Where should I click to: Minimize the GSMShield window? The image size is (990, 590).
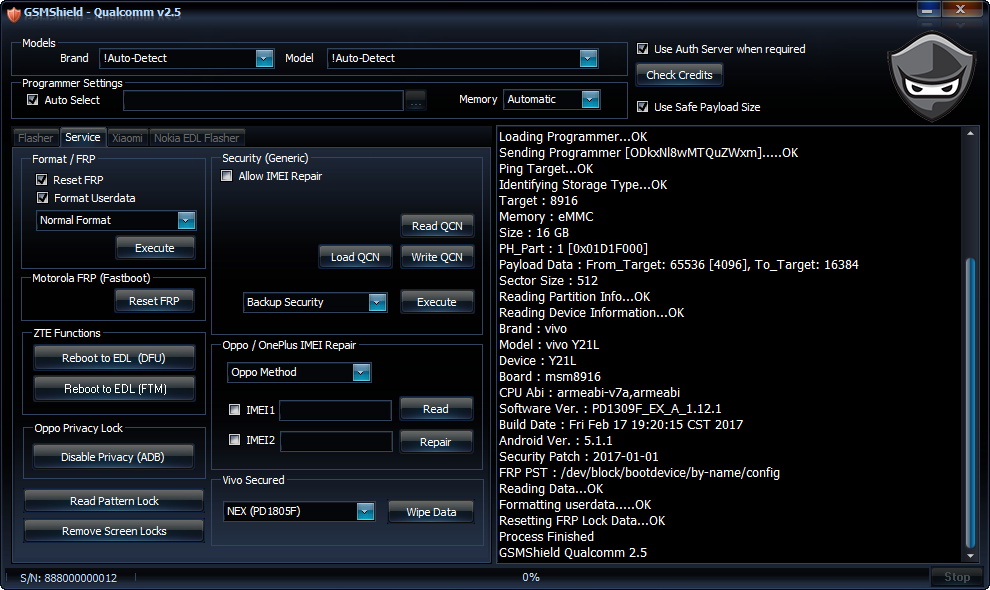click(x=927, y=9)
